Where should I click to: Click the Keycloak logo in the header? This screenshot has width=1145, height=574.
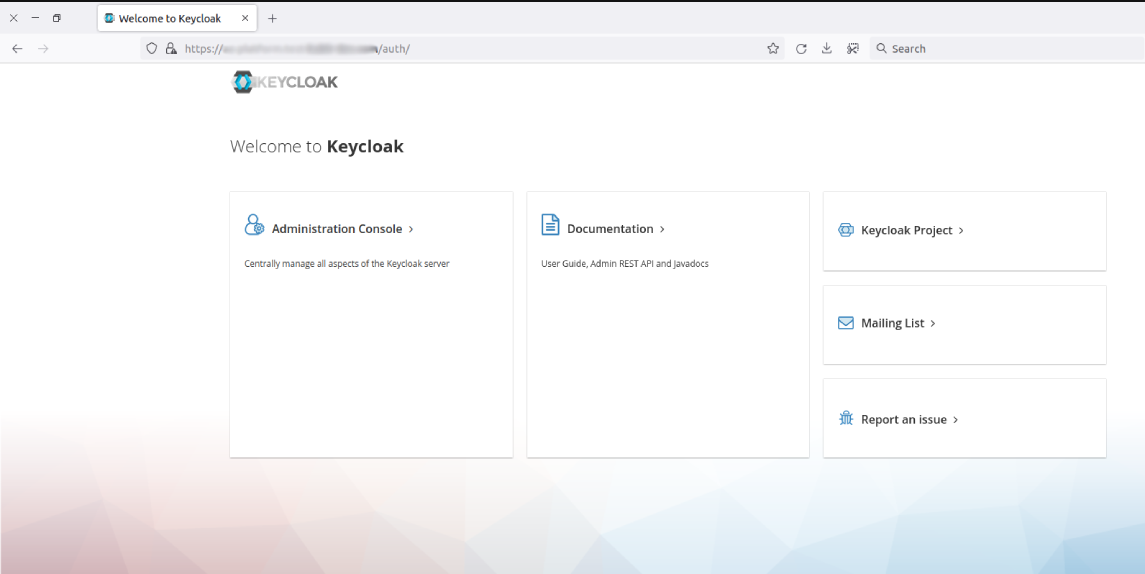pyautogui.click(x=285, y=82)
